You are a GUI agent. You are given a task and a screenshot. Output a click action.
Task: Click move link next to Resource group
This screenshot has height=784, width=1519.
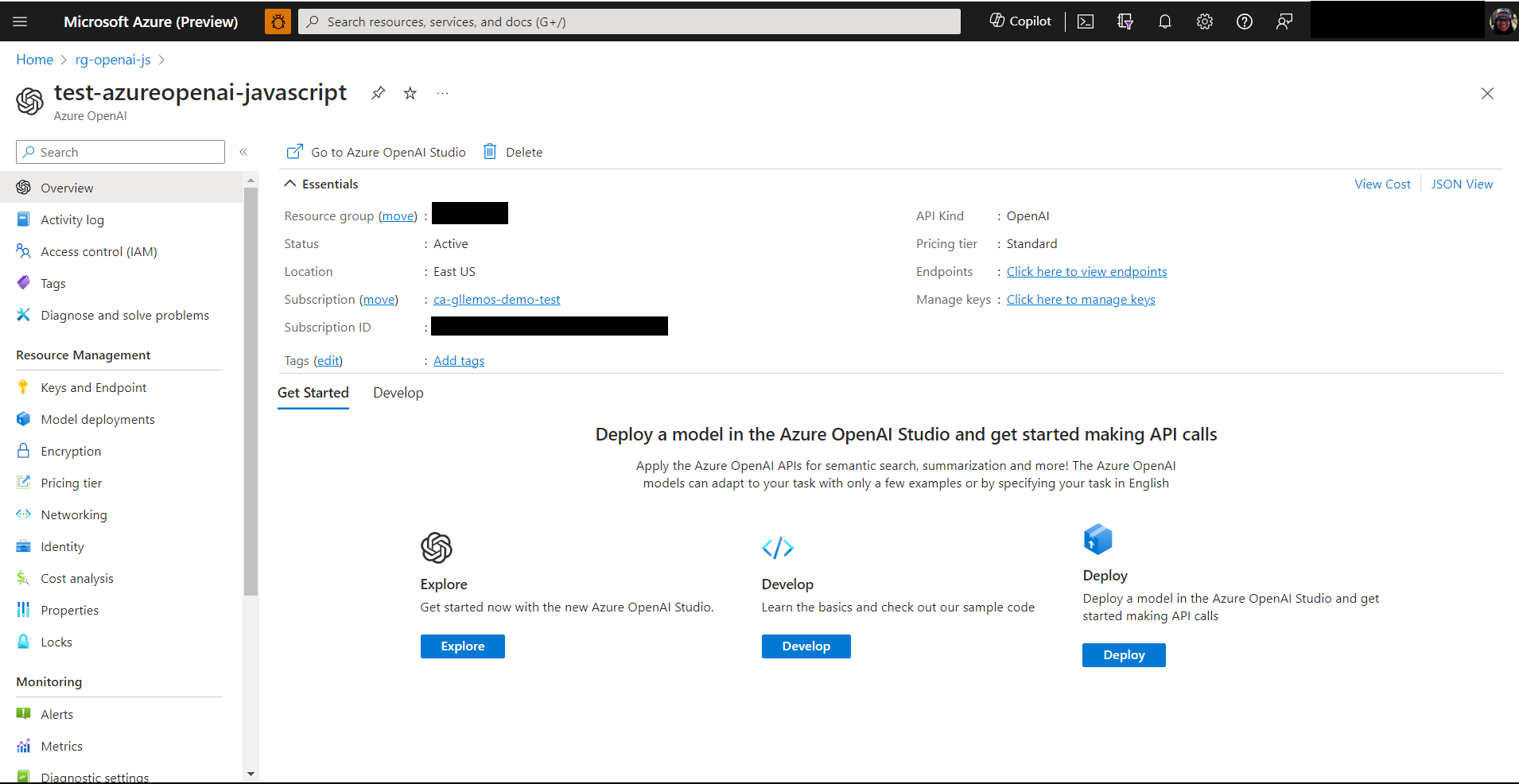(x=398, y=216)
